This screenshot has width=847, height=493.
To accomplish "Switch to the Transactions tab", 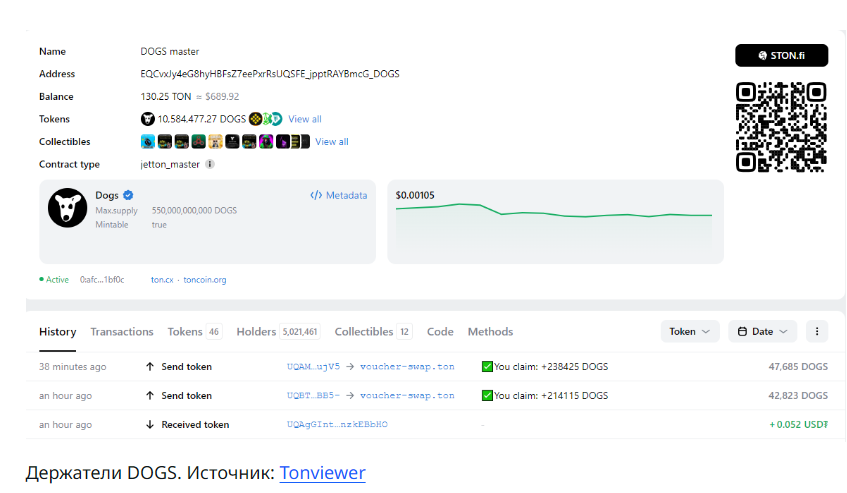I will (x=122, y=332).
